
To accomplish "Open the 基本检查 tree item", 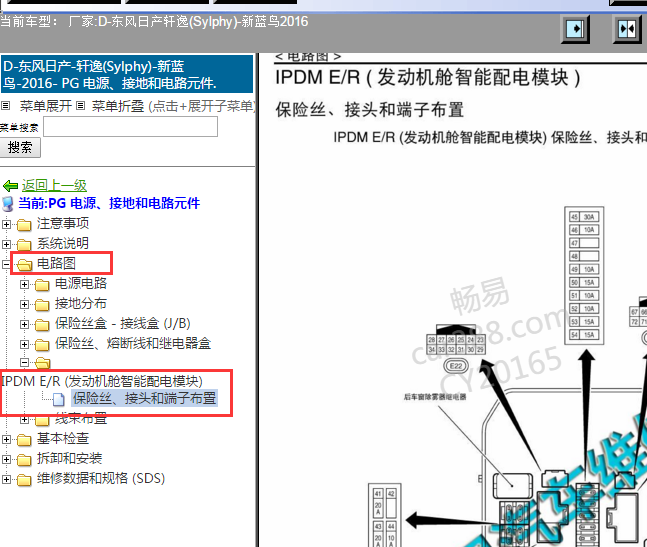I will click(x=63, y=439).
